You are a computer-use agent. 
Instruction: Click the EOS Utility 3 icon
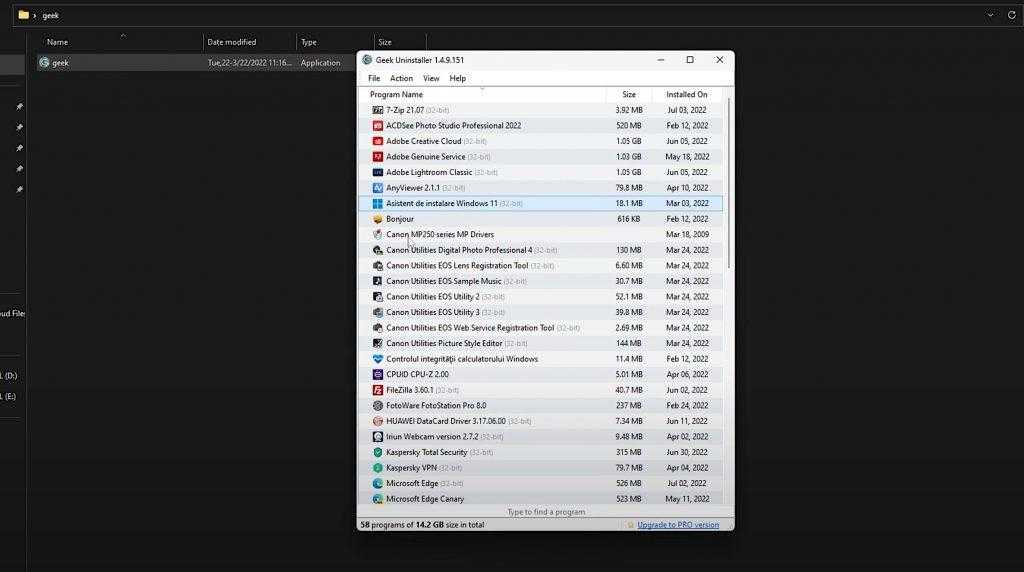377,313
